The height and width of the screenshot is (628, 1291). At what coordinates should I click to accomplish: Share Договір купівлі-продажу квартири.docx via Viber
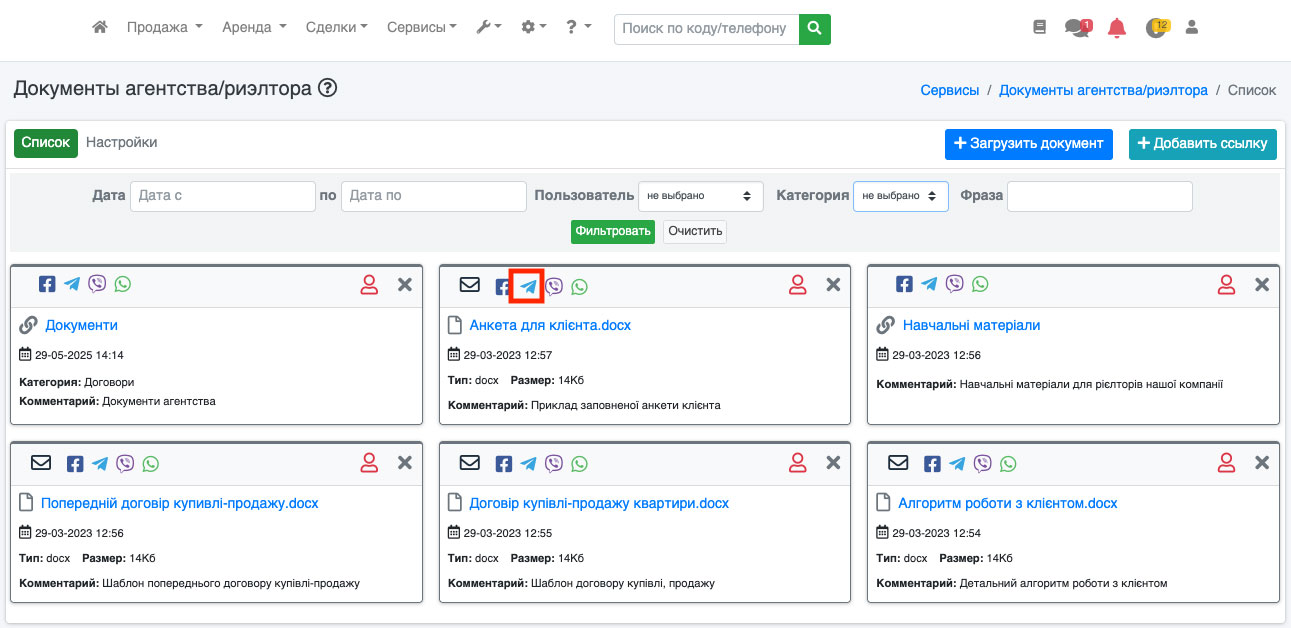click(554, 463)
